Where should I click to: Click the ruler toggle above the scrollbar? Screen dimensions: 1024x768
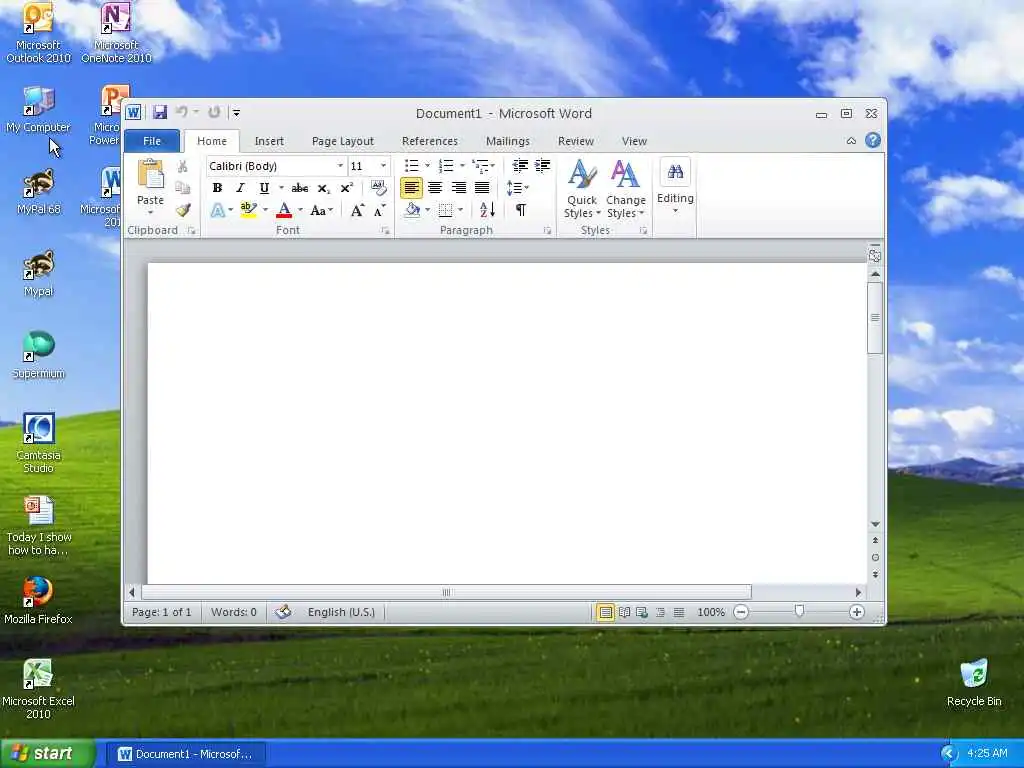pos(875,255)
